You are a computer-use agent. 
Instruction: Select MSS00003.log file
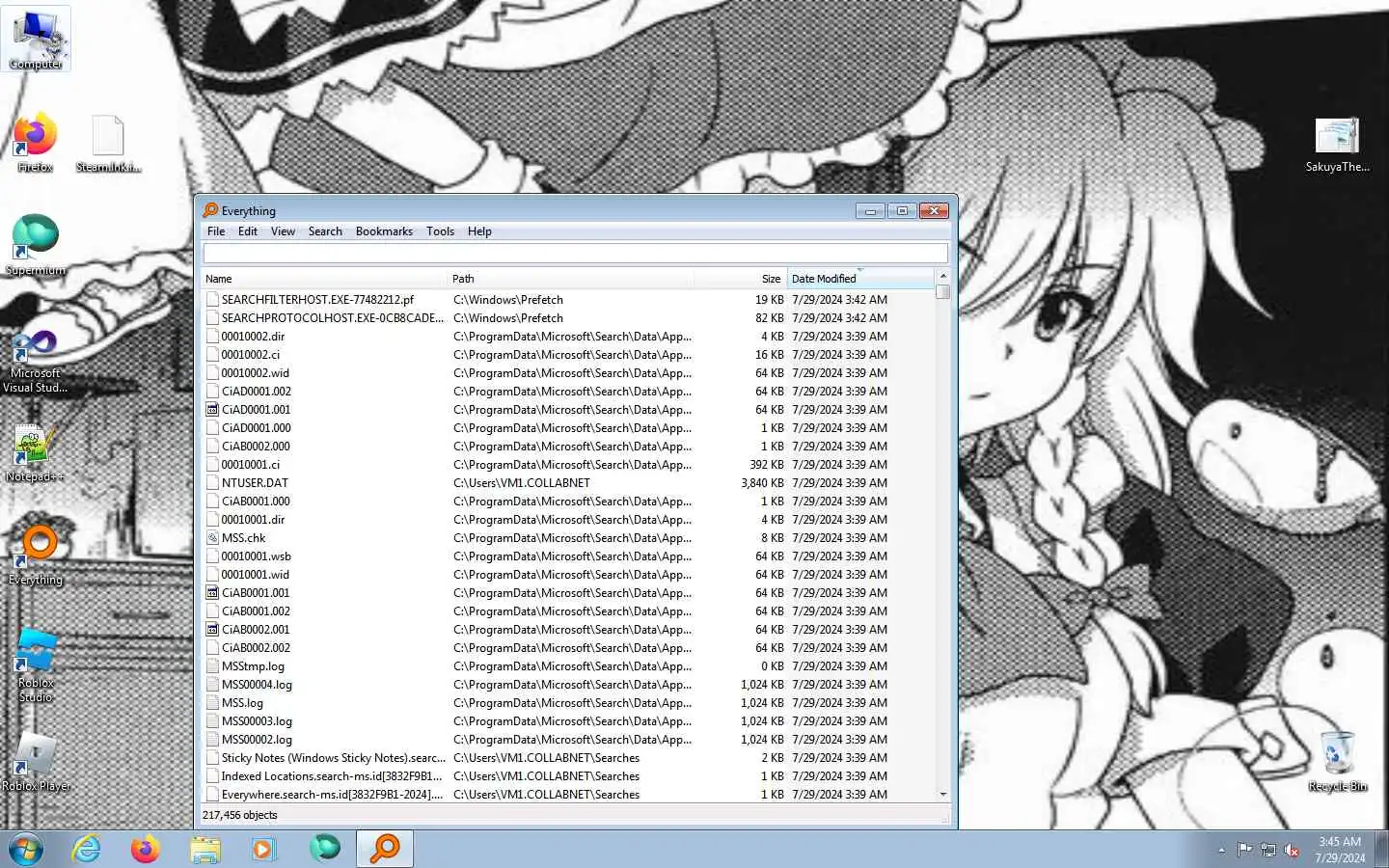coord(257,721)
